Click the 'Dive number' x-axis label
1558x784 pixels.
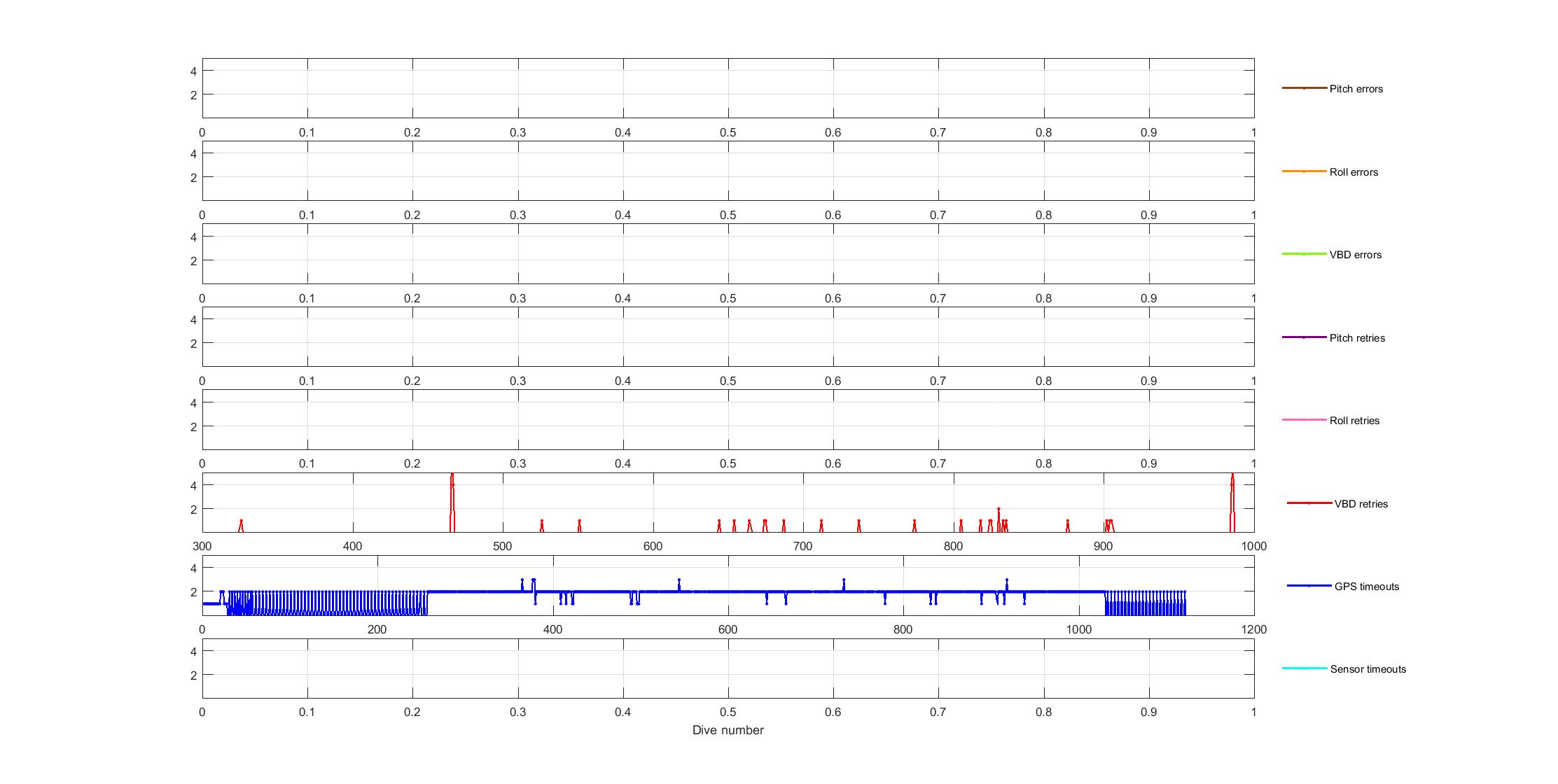click(728, 730)
